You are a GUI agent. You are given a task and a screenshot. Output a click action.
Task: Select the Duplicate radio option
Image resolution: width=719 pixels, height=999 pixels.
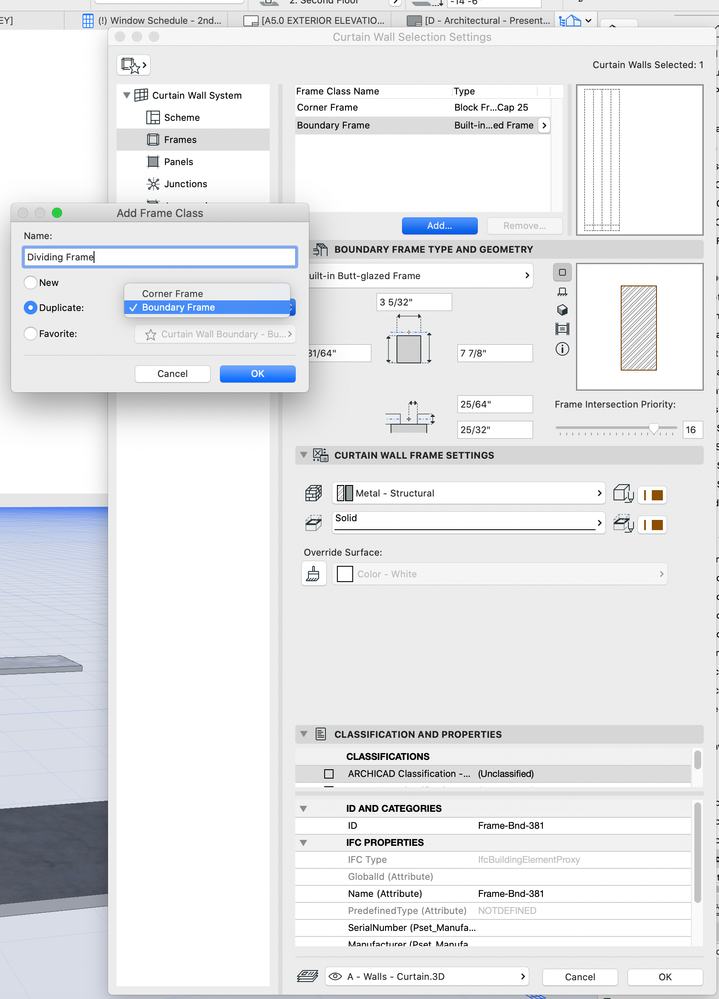[31, 308]
